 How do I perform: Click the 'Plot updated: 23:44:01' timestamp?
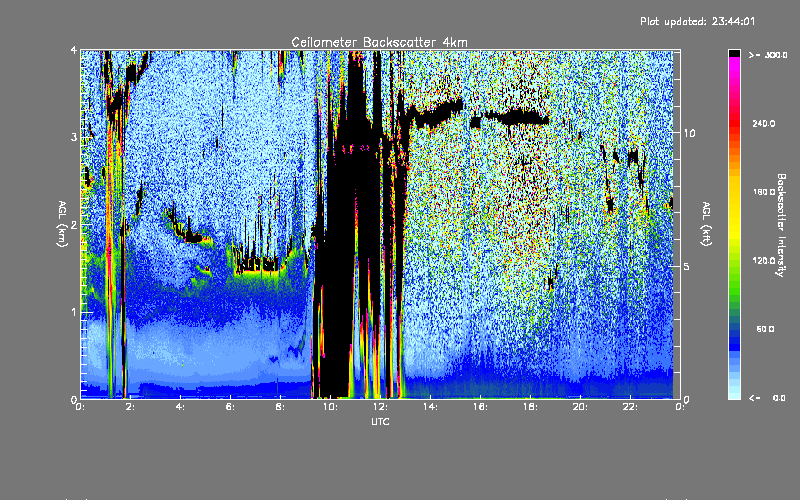697,21
